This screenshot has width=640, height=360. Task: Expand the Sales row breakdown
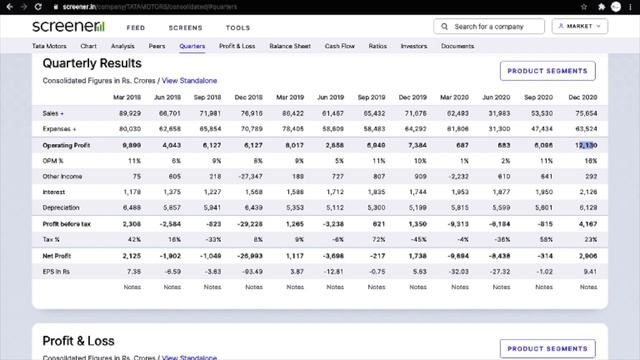(x=53, y=113)
